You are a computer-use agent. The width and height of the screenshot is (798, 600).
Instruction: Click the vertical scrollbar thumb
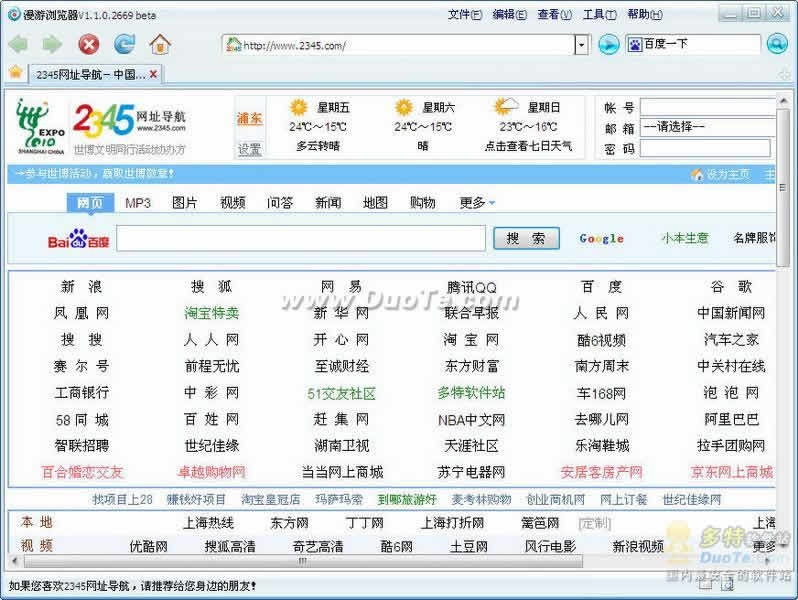tap(783, 186)
